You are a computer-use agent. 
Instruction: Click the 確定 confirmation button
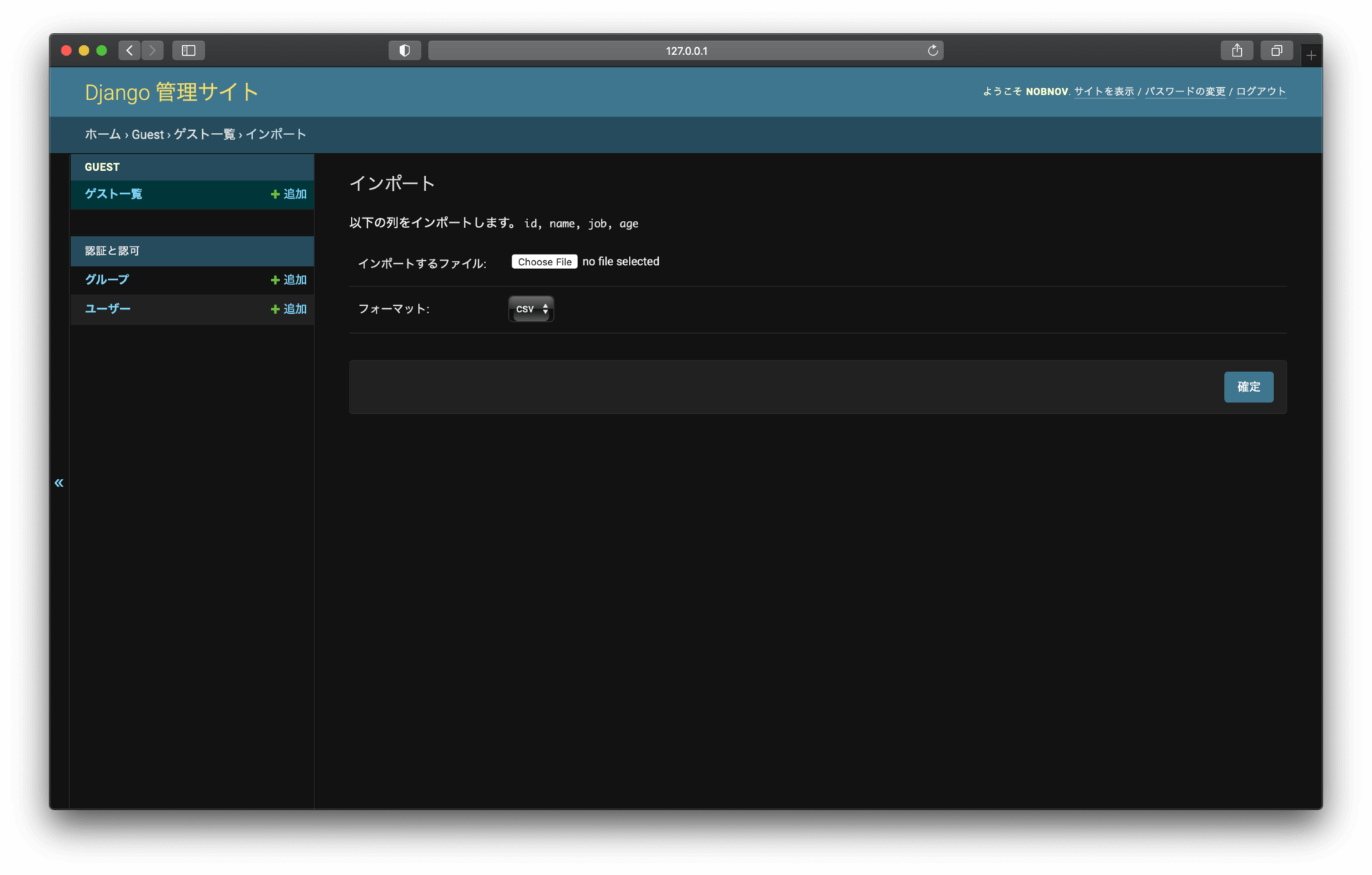1248,387
